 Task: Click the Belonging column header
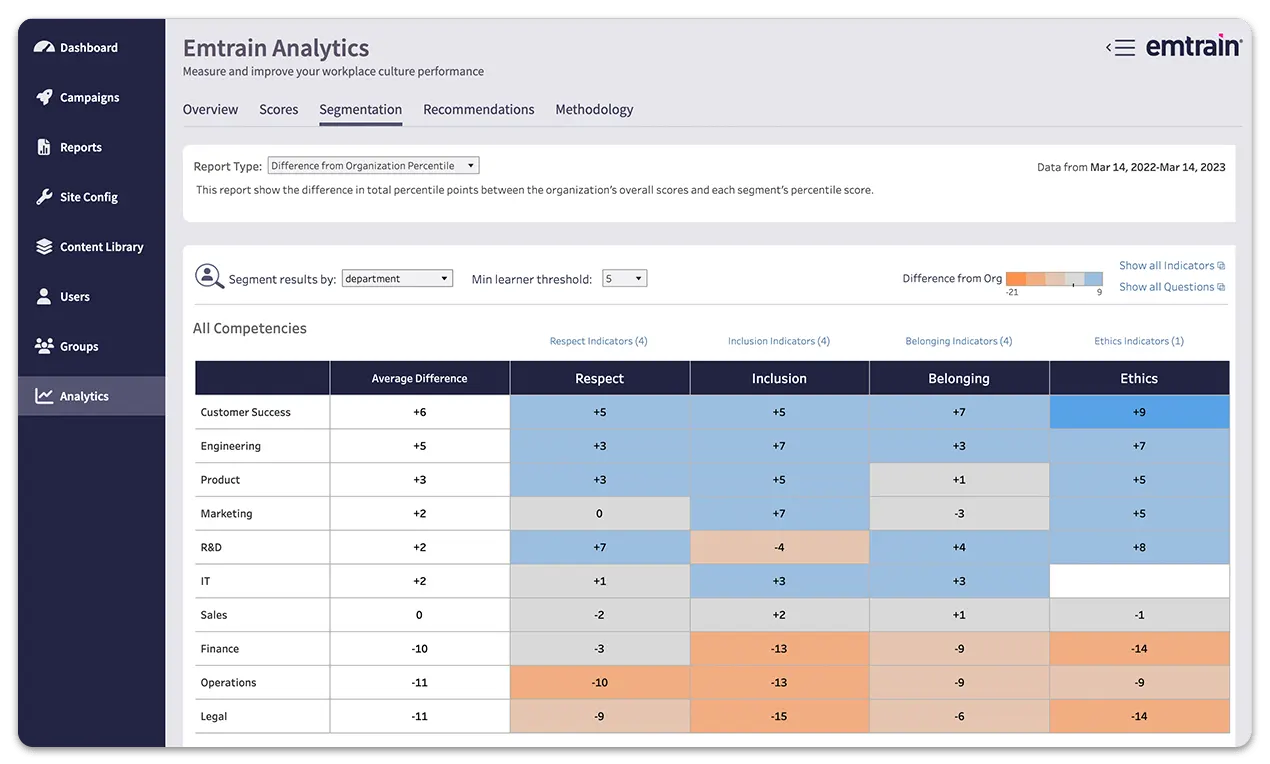click(x=959, y=378)
